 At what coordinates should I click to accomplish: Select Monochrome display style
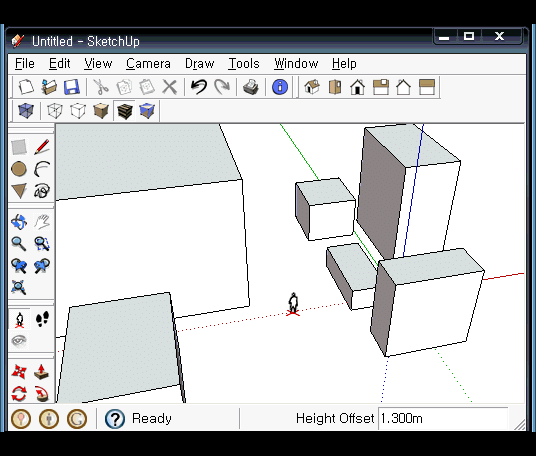[147, 111]
